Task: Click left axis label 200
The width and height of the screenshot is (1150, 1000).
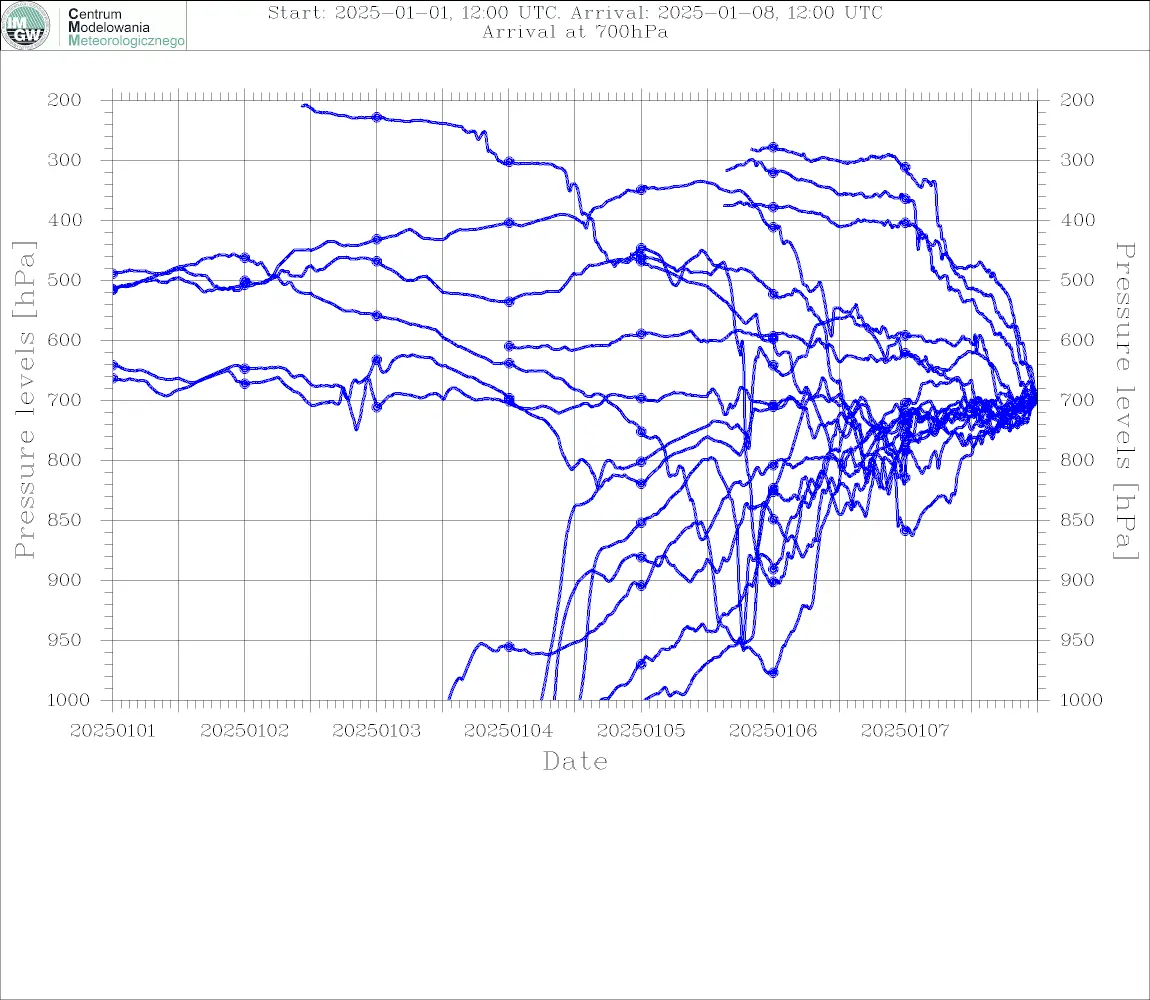Action: [x=65, y=100]
